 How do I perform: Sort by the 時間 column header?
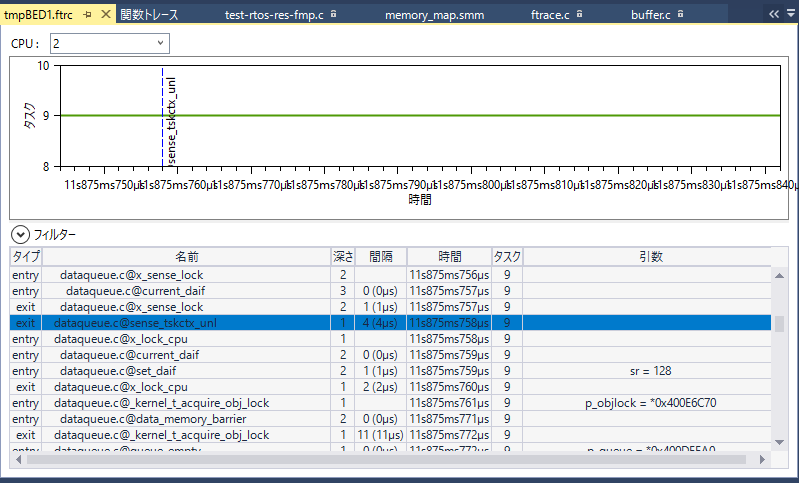point(448,257)
